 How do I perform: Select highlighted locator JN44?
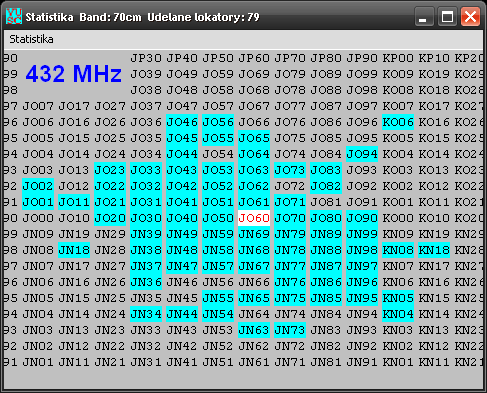182,314
